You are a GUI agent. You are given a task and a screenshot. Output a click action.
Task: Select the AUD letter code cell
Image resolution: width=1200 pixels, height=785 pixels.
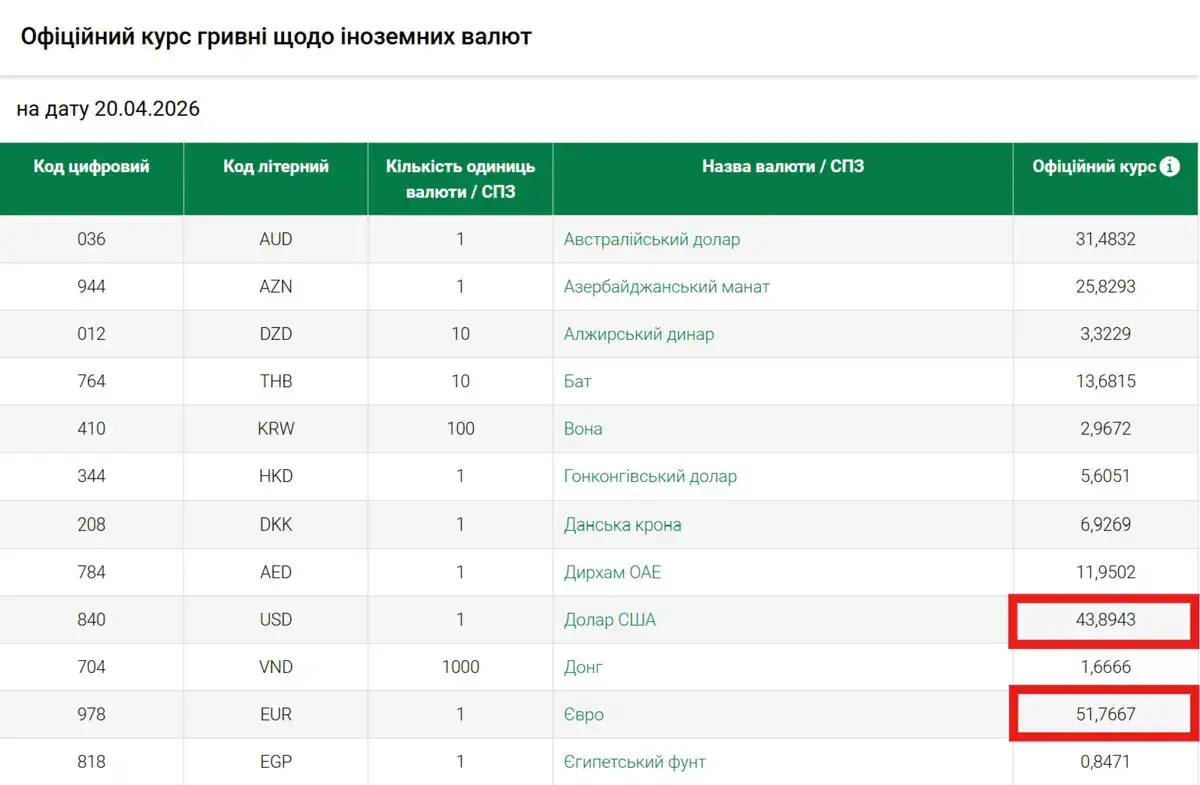pos(276,239)
